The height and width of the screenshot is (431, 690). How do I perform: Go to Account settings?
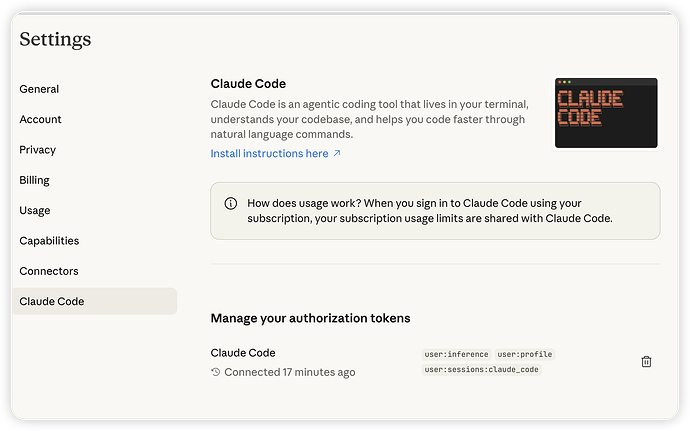[x=40, y=119]
